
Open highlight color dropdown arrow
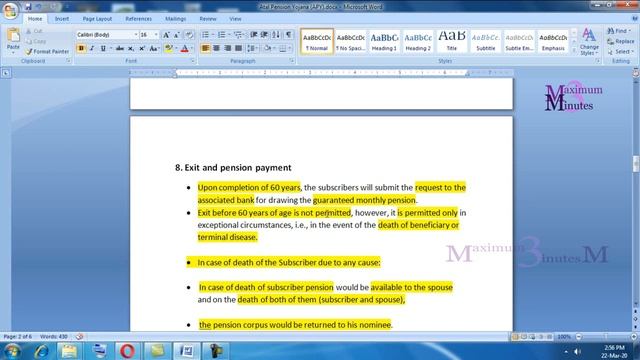coord(176,48)
